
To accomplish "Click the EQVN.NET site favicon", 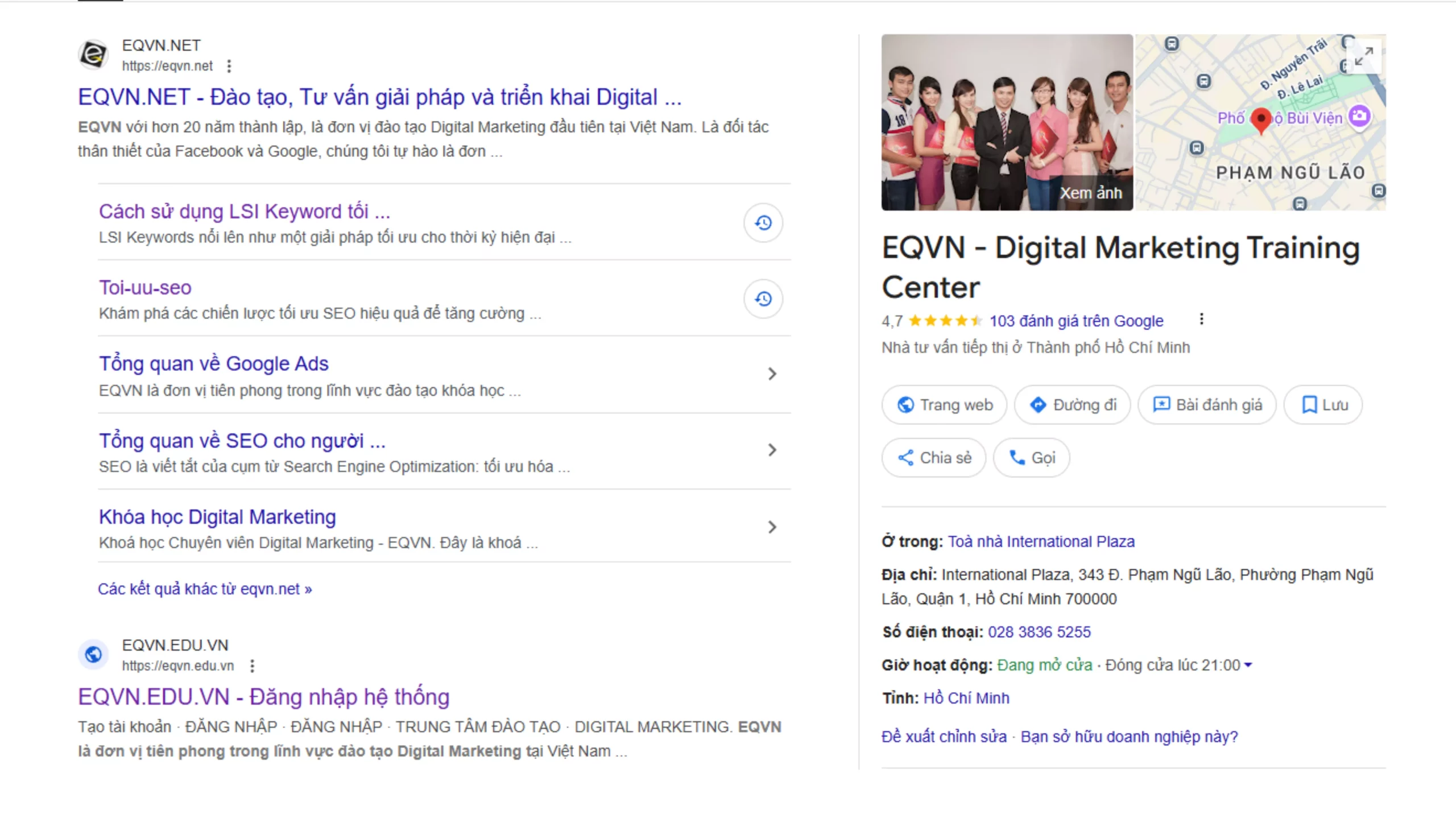I will coord(93,55).
